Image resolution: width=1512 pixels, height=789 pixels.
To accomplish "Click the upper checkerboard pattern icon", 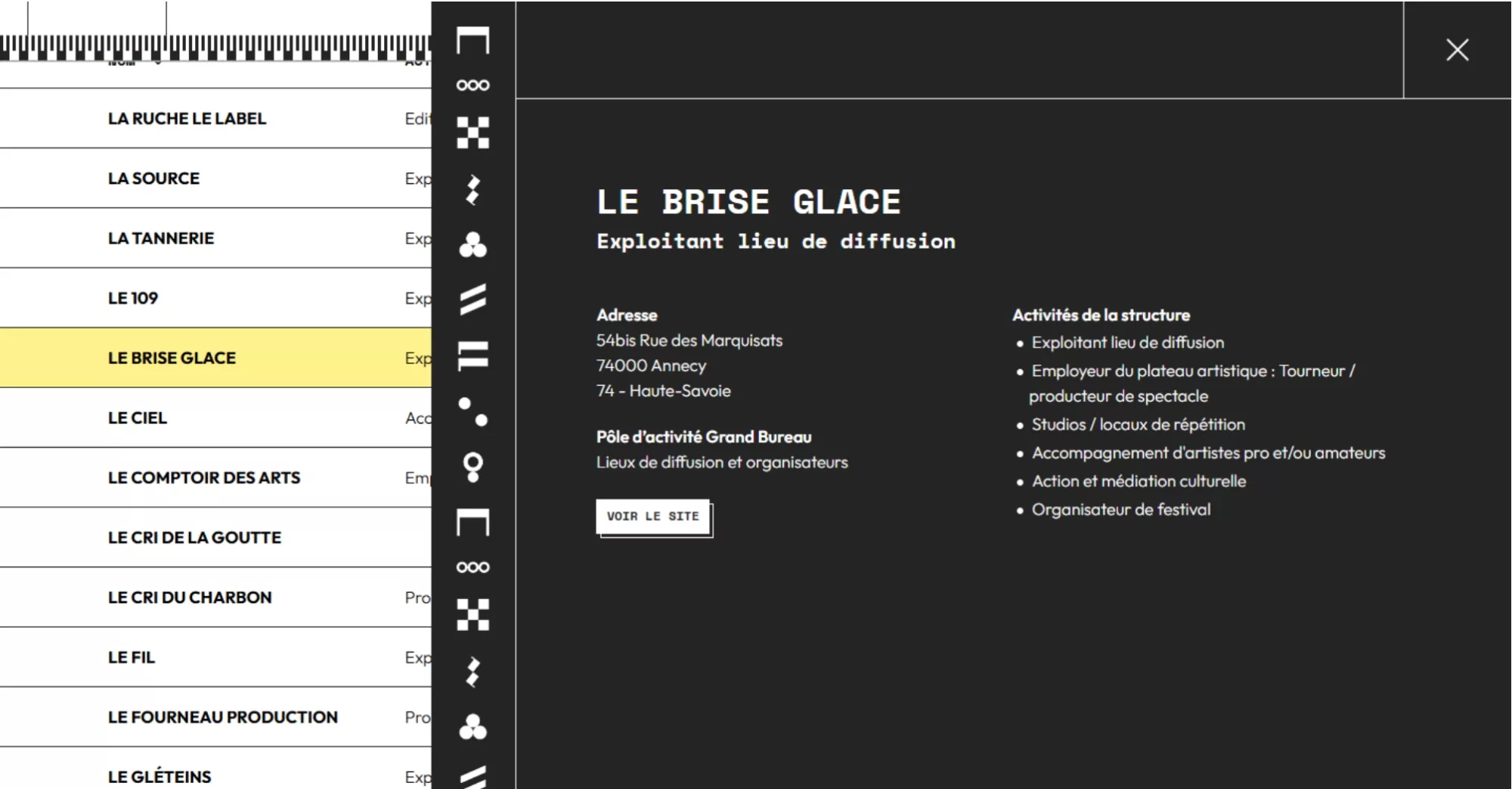I will click(472, 133).
